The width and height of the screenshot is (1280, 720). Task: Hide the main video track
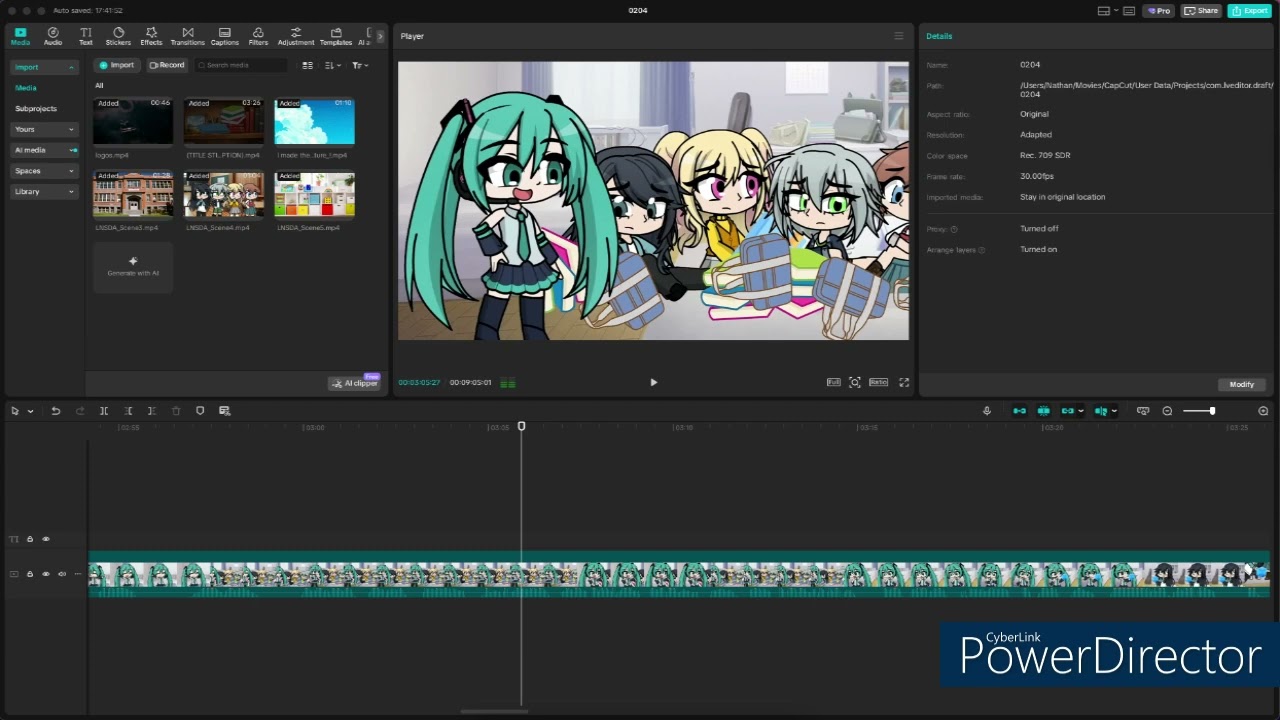point(45,574)
